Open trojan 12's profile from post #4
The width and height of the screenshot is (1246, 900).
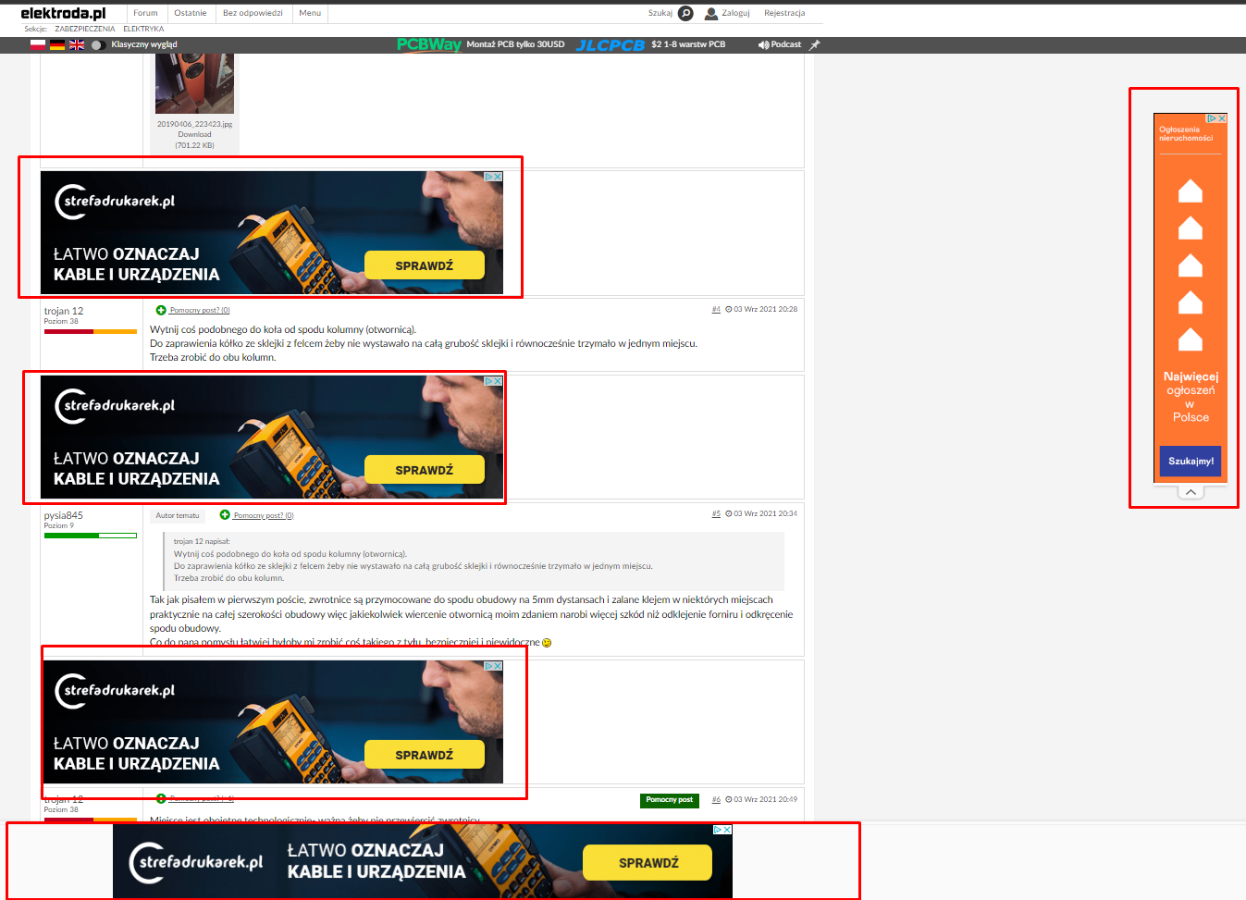click(x=64, y=311)
